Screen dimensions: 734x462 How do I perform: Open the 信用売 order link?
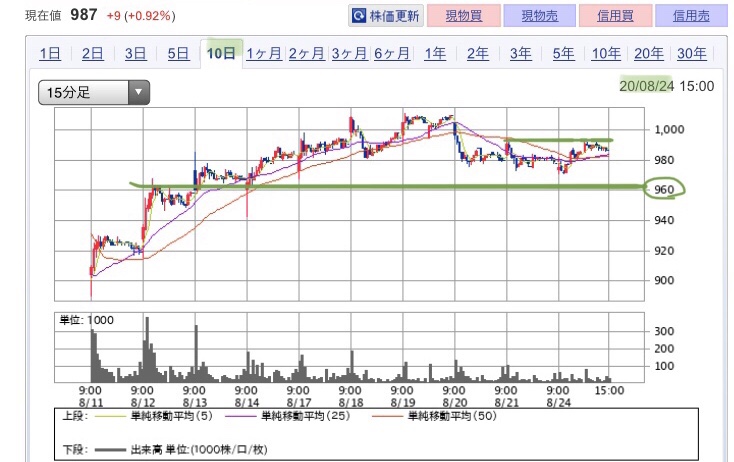691,15
